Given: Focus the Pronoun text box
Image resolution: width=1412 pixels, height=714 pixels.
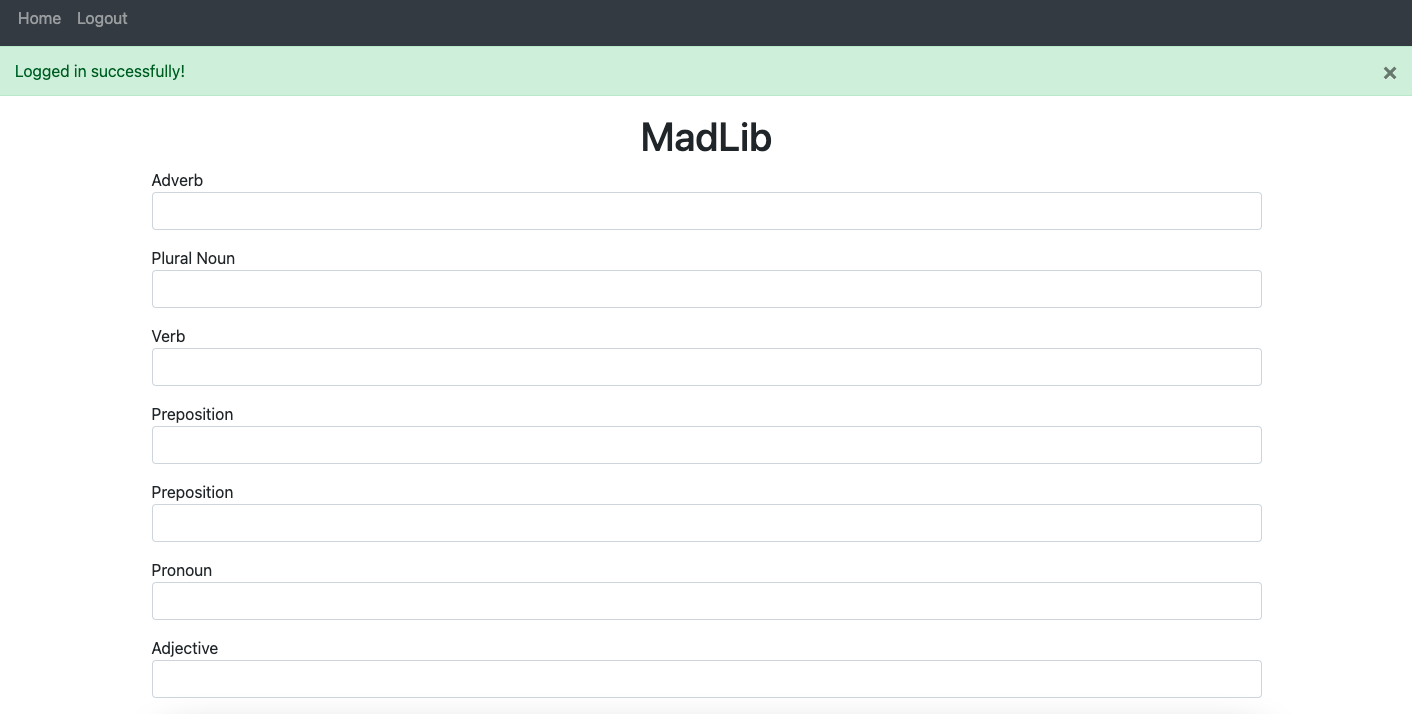Looking at the screenshot, I should pyautogui.click(x=706, y=601).
